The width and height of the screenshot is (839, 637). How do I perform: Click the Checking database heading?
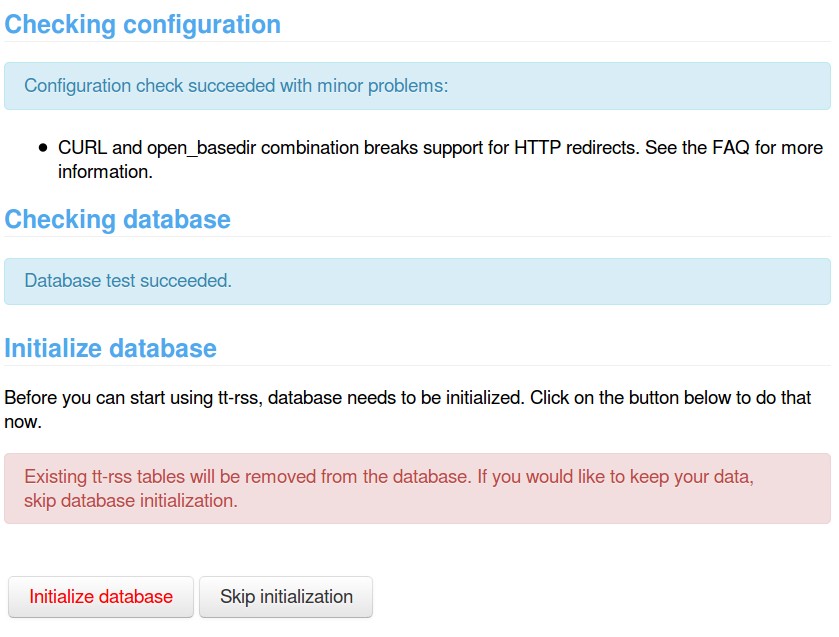pyautogui.click(x=118, y=219)
